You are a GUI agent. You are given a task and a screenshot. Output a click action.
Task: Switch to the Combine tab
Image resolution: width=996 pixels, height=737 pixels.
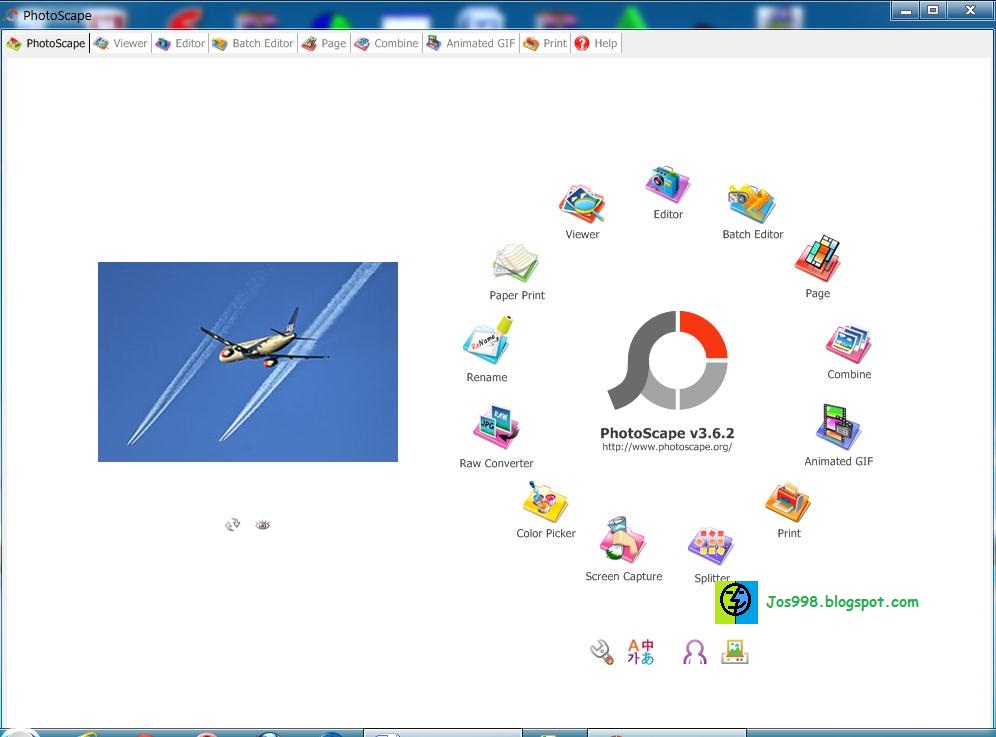tap(386, 43)
